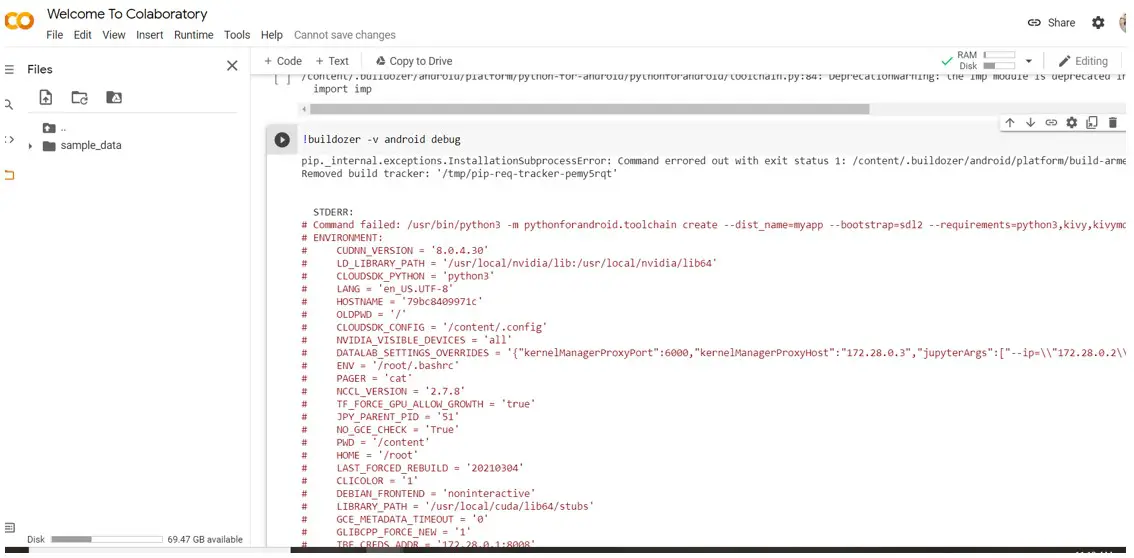1134x558 pixels.
Task: Open cell settings gear in cell toolbar
Action: 1072,123
